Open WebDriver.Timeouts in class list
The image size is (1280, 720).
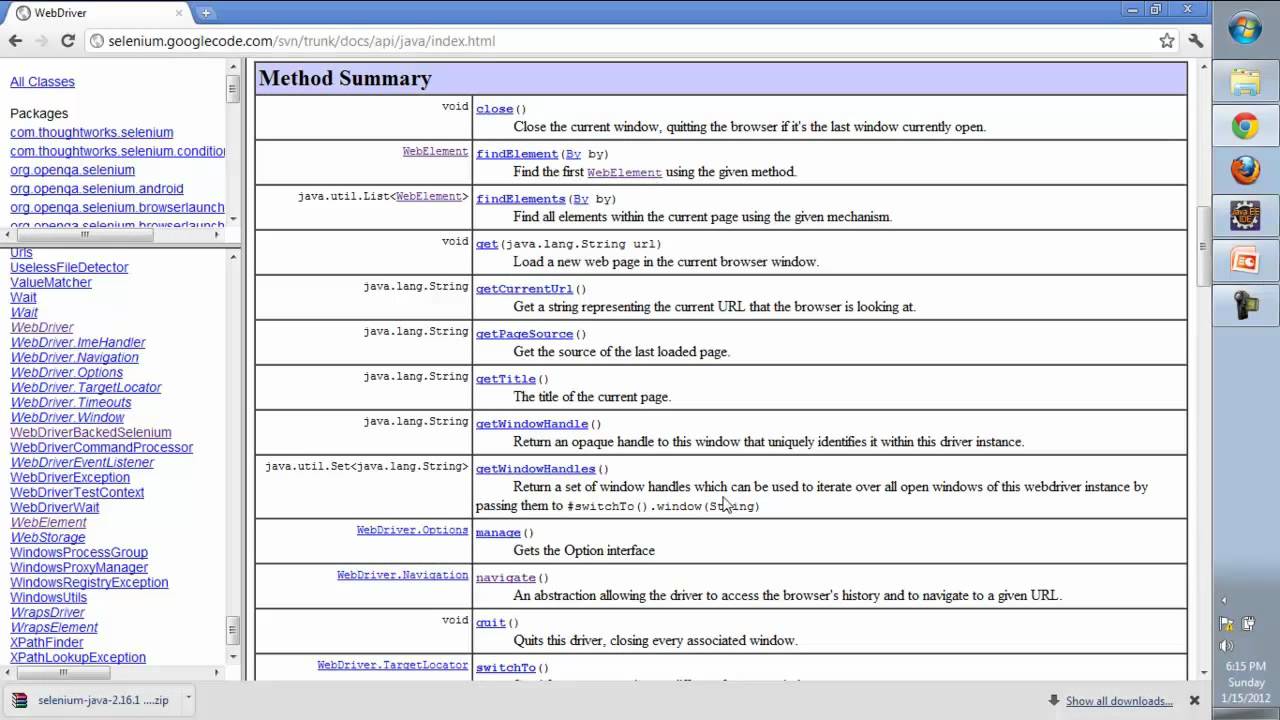71,402
